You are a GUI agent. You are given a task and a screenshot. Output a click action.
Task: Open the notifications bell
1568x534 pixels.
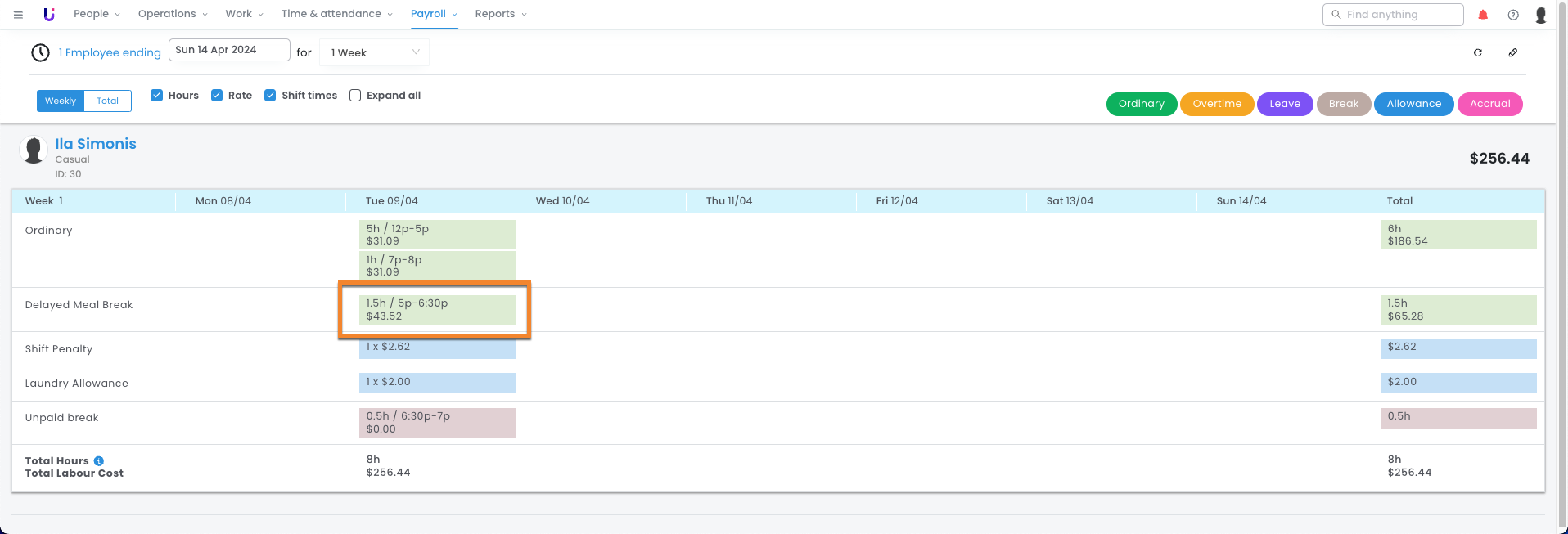(1483, 15)
